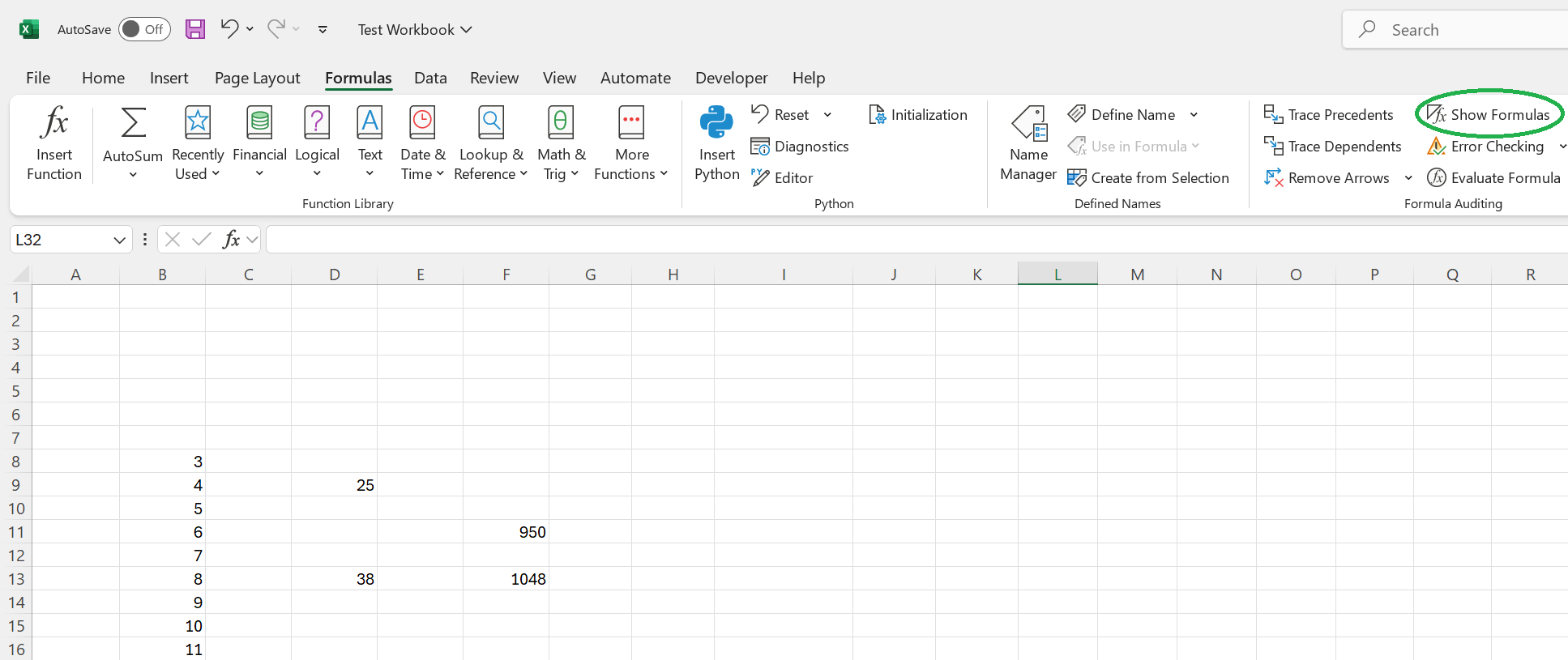Open Python Diagnostics
This screenshot has height=660, width=1568.
800,147
